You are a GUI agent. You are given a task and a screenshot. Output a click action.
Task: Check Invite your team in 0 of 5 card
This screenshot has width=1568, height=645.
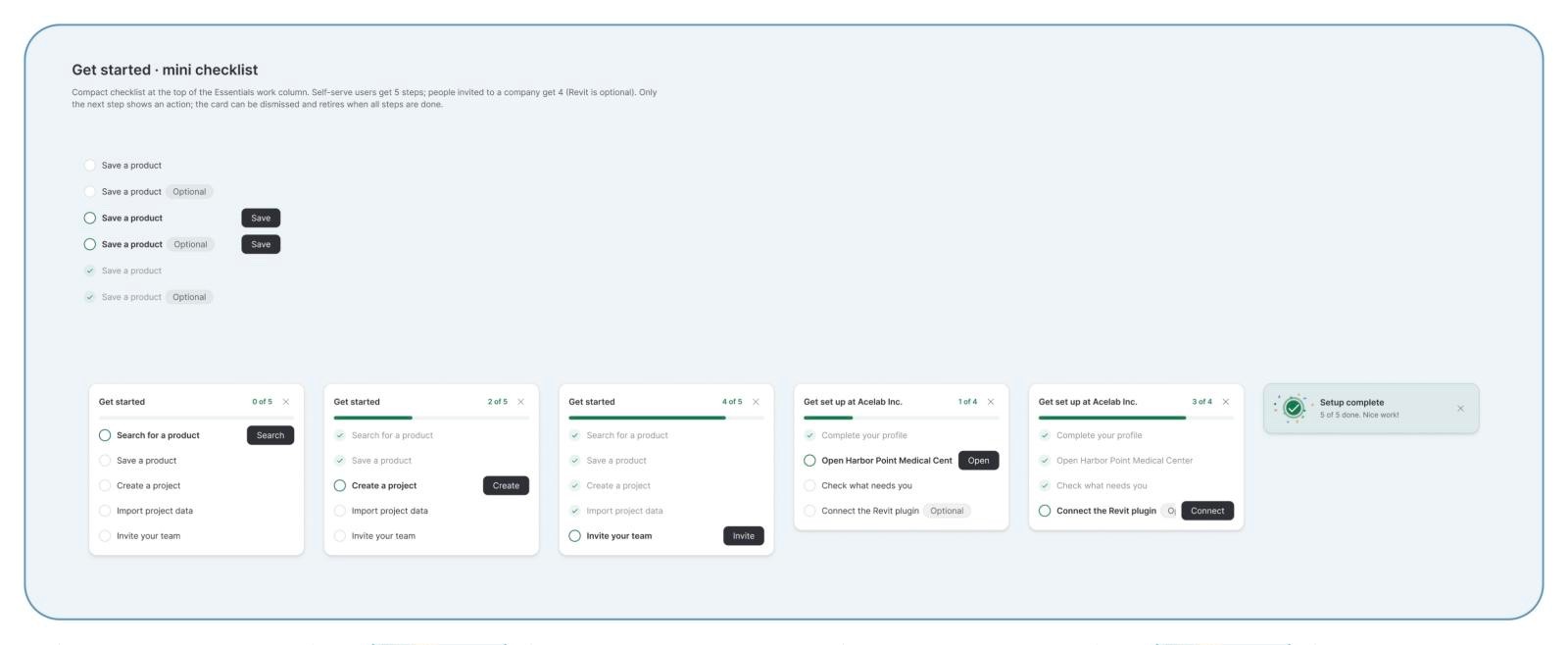tap(105, 536)
